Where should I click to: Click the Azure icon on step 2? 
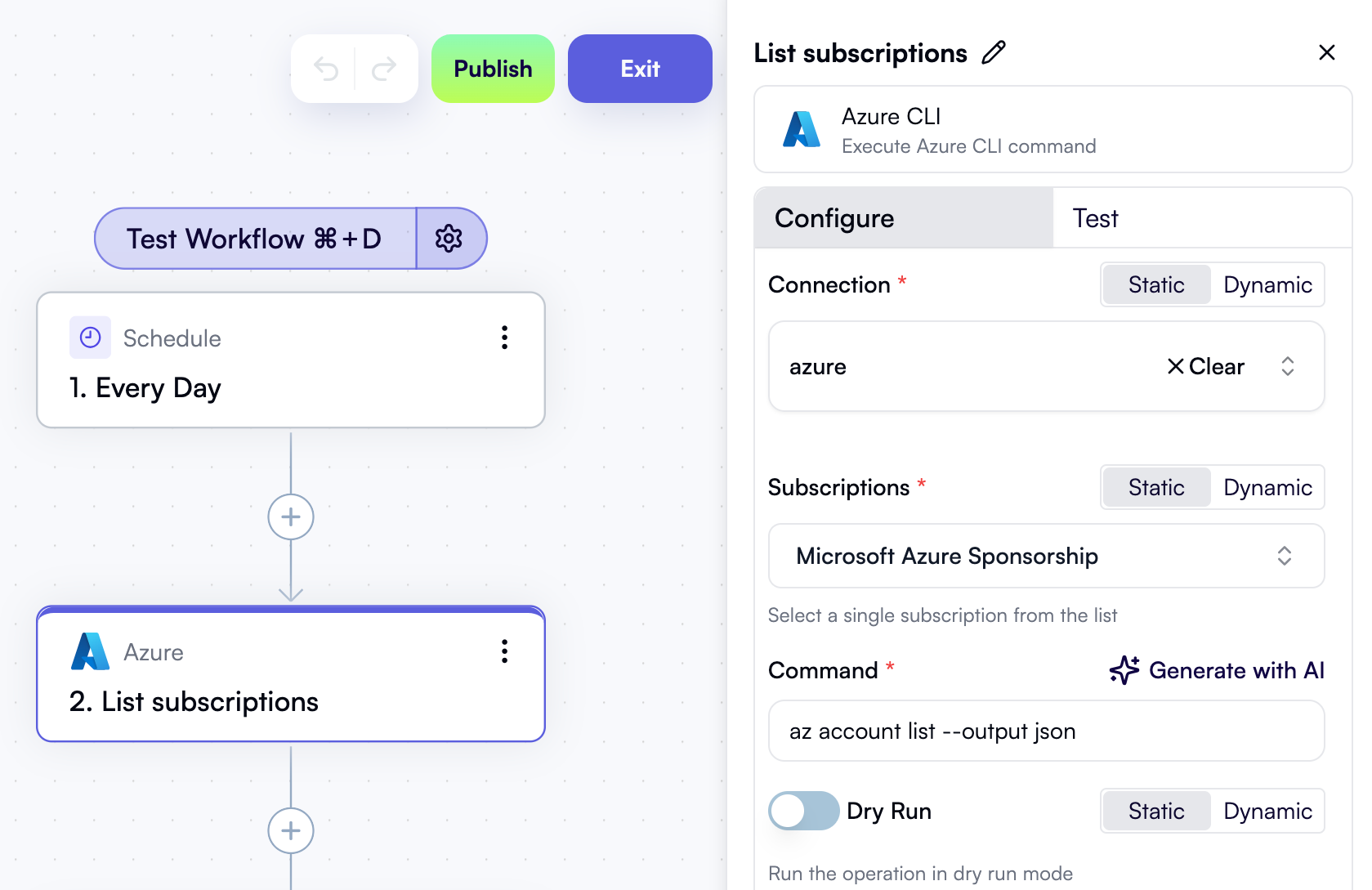[x=90, y=651]
